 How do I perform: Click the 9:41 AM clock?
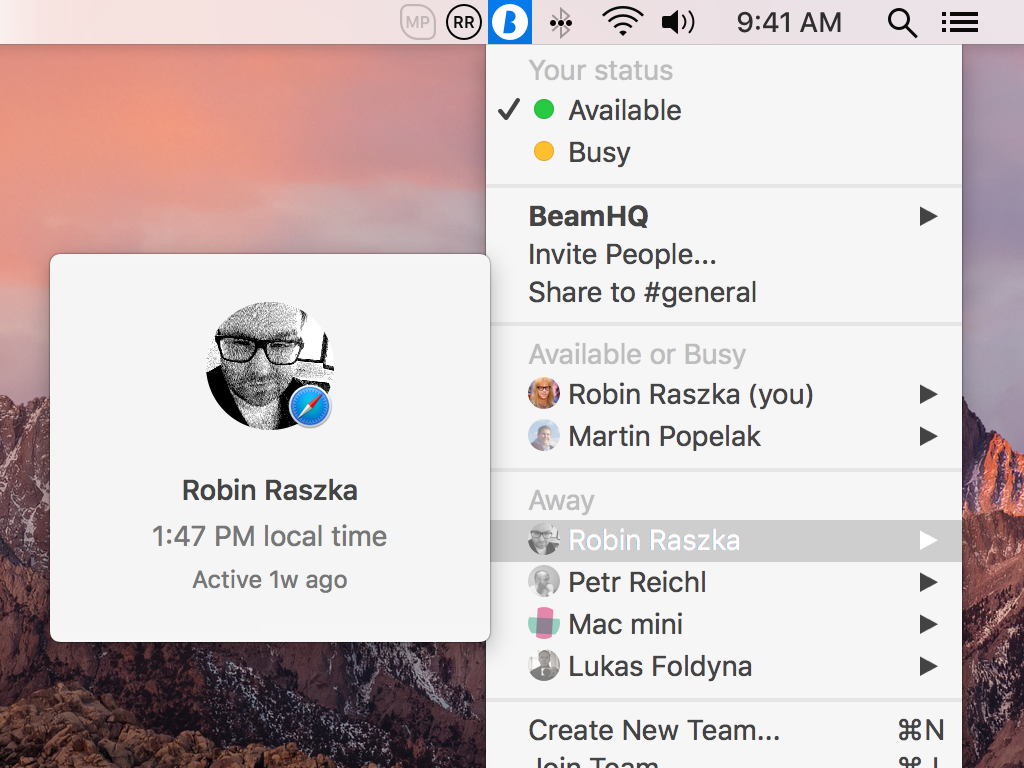click(x=789, y=22)
